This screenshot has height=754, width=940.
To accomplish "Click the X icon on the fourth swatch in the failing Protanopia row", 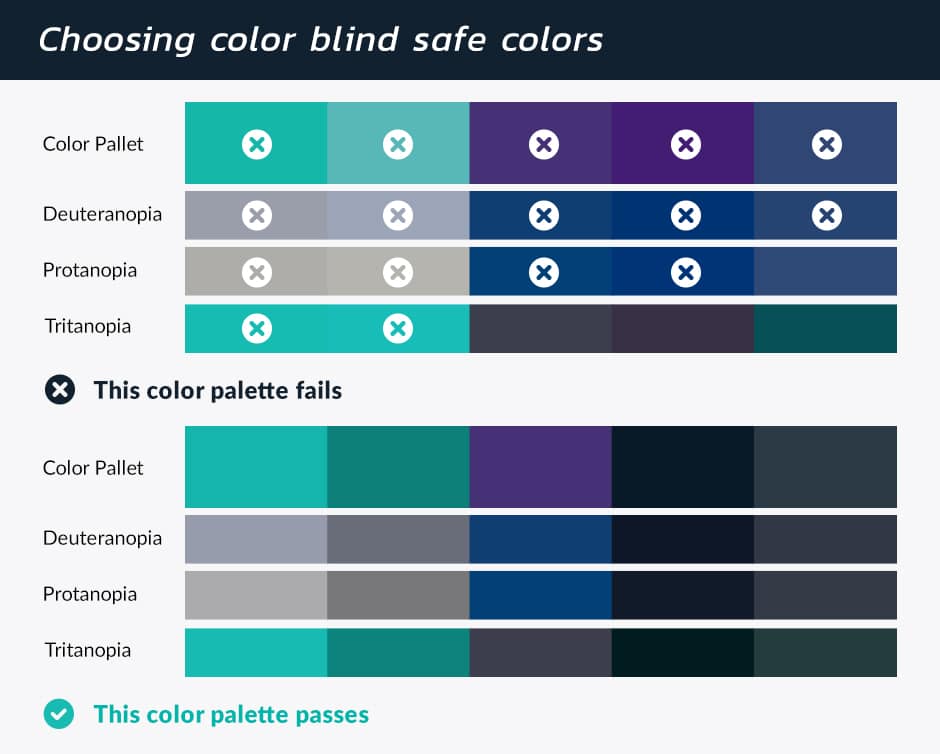I will coord(686,273).
